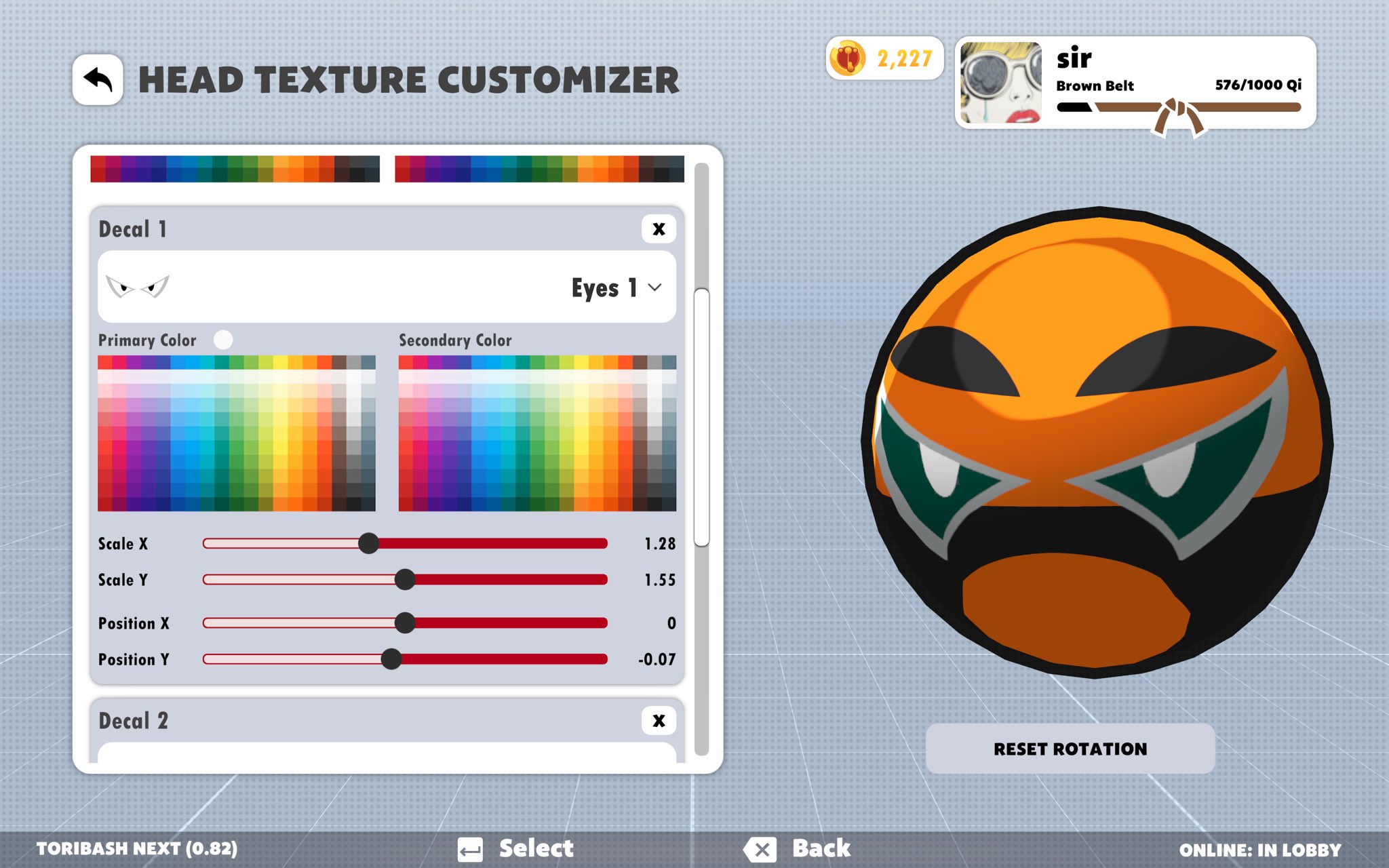Click the Position Y slider handle
The image size is (1389, 868).
(391, 659)
